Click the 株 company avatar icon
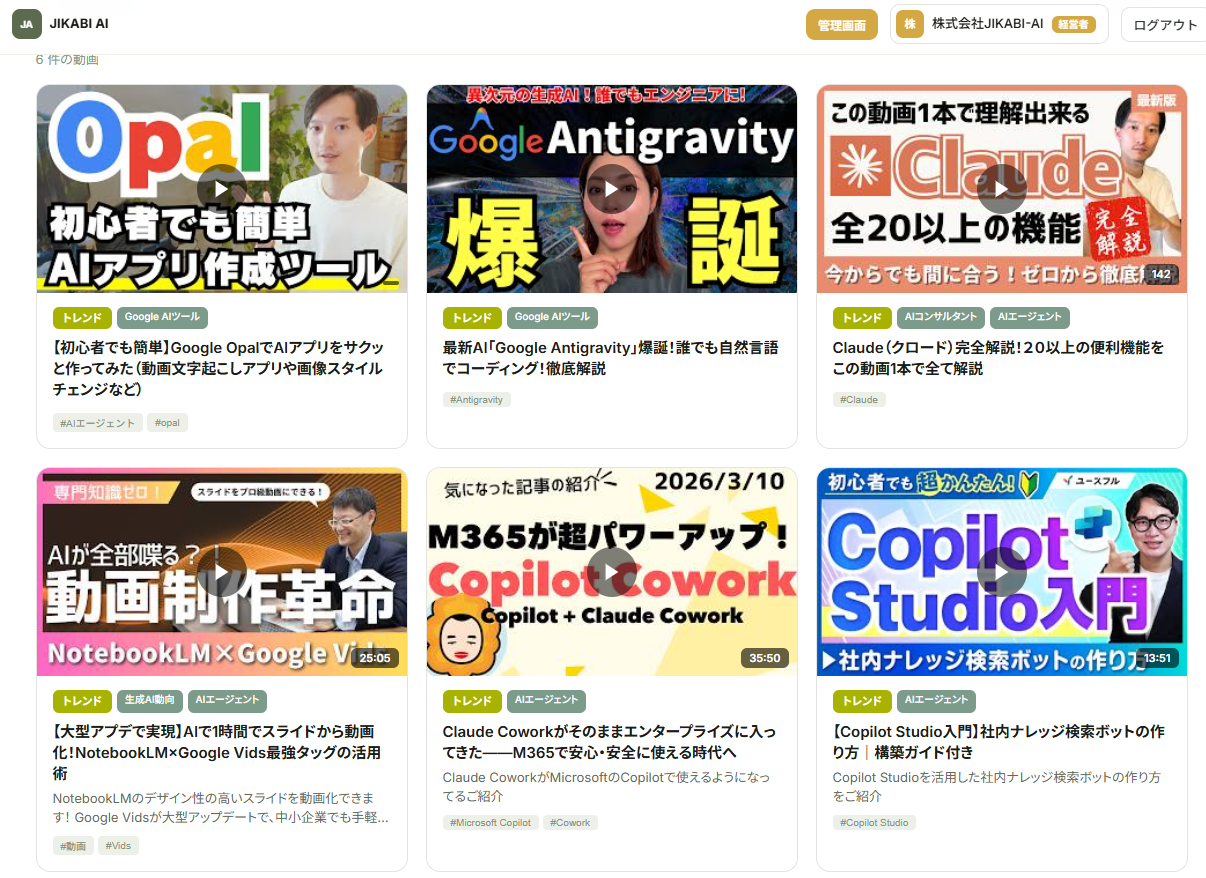The height and width of the screenshot is (878, 1206). [910, 24]
